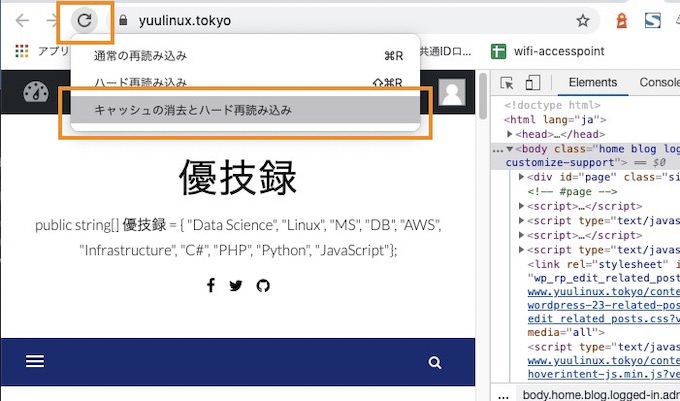Open the wordpress-23-related-pos link
Viewport: 680px width, 401px height.
[x=604, y=305]
